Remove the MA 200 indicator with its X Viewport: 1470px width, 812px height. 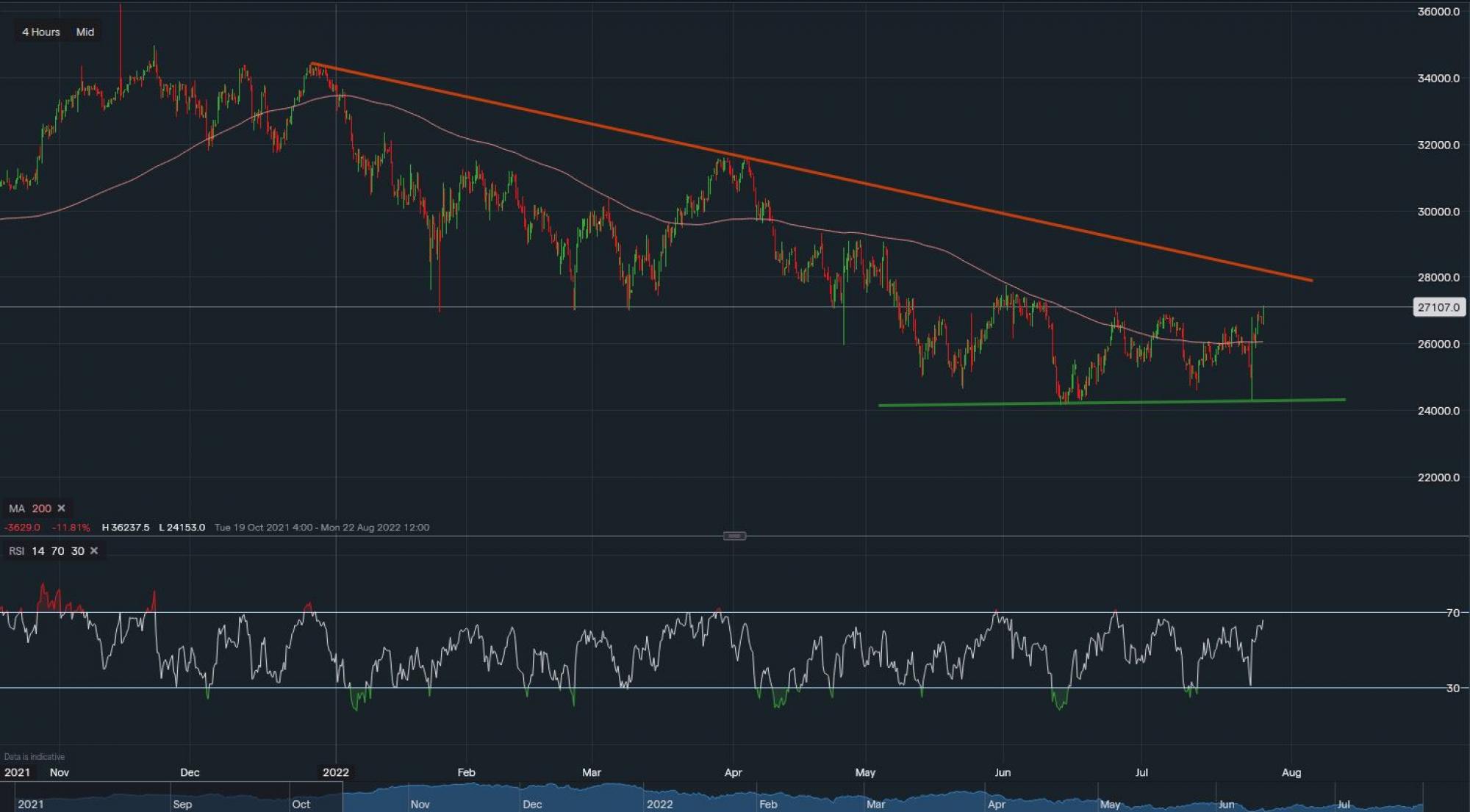(61, 508)
